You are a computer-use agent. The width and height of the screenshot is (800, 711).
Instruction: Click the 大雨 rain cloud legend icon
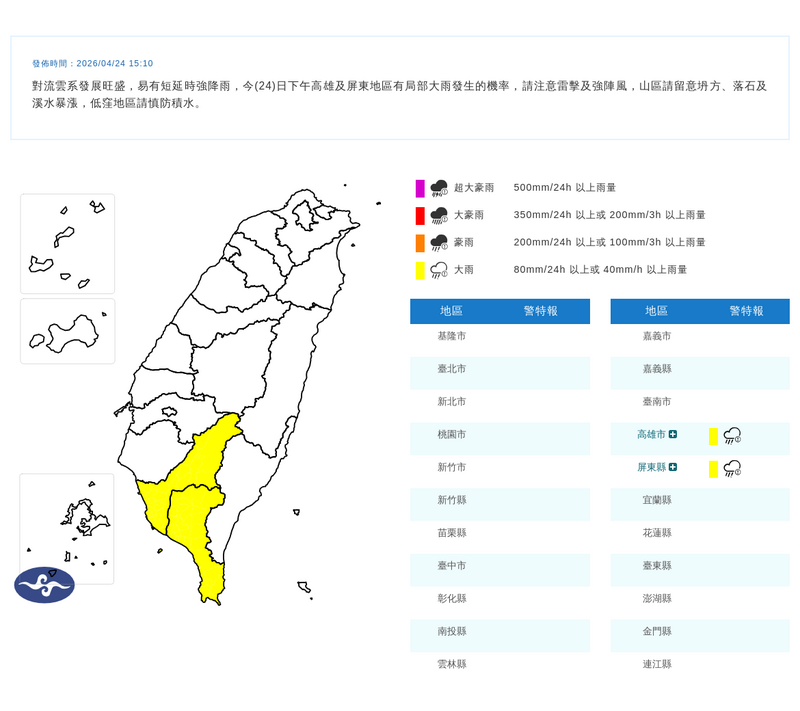pos(438,269)
